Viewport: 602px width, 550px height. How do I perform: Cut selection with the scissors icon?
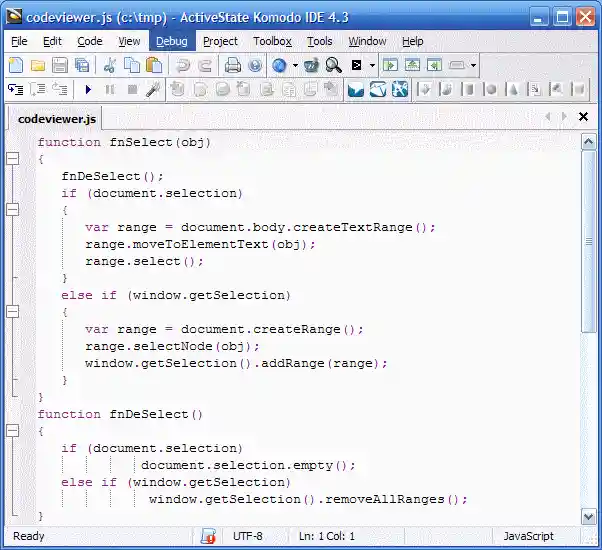110,65
